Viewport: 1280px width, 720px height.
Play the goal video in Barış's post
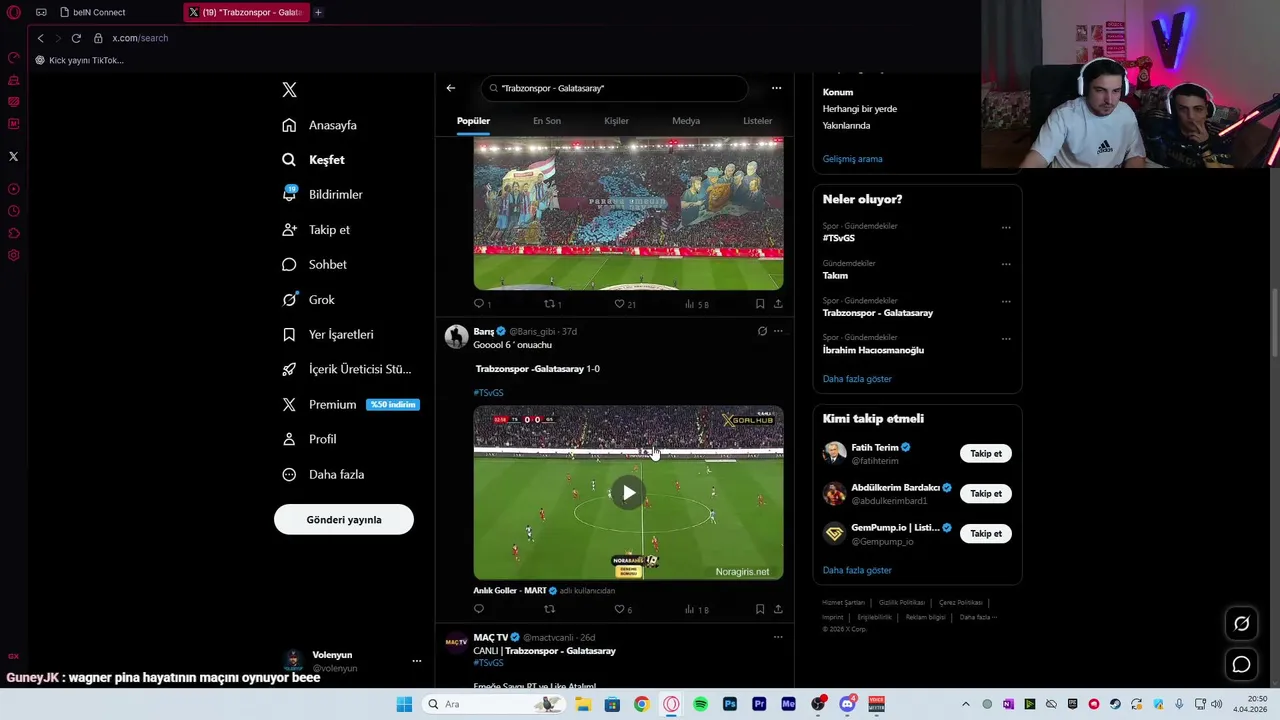click(x=628, y=492)
